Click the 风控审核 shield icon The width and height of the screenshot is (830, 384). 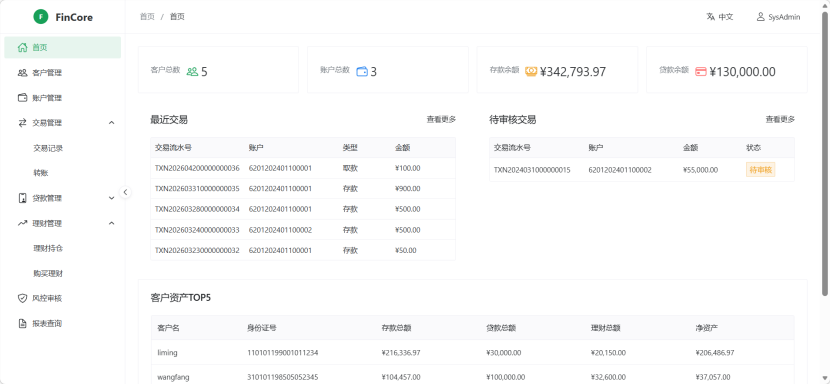tap(22, 298)
